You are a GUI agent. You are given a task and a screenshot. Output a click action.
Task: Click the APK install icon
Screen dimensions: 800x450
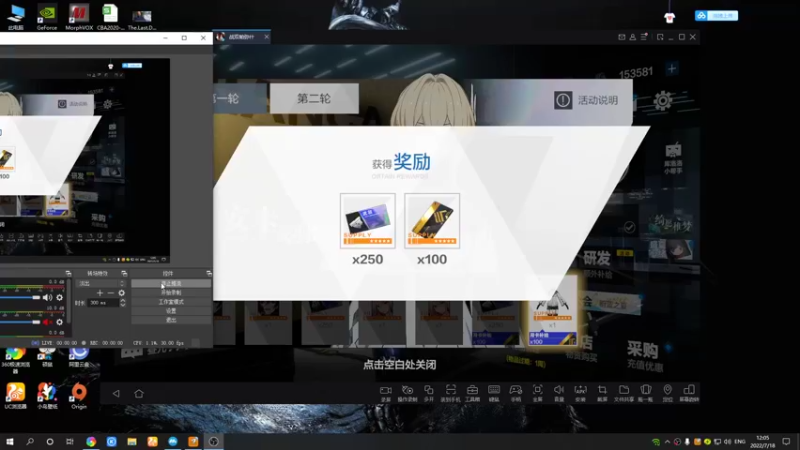coord(581,390)
